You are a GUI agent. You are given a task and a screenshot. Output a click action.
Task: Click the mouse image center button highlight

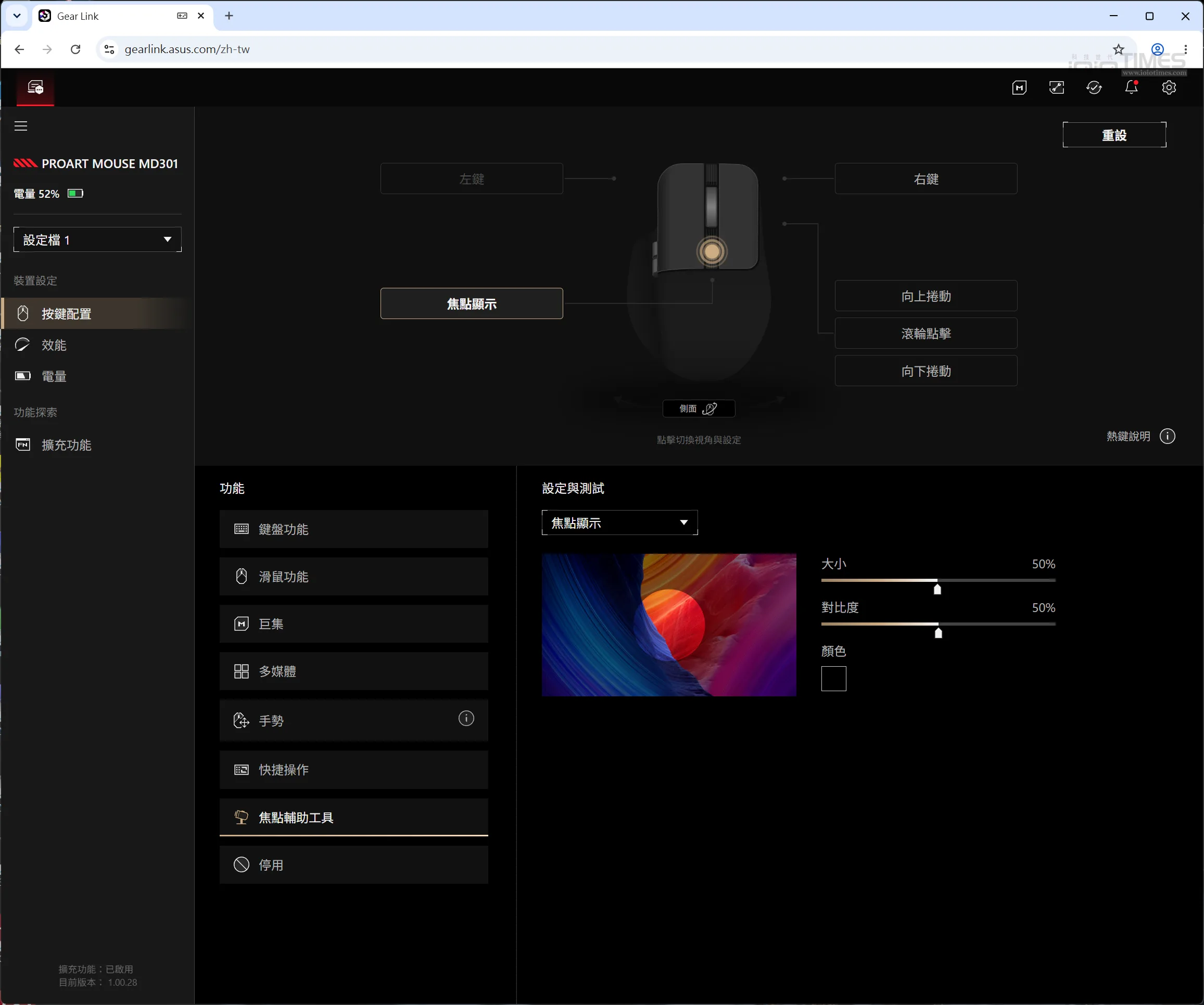coord(712,252)
